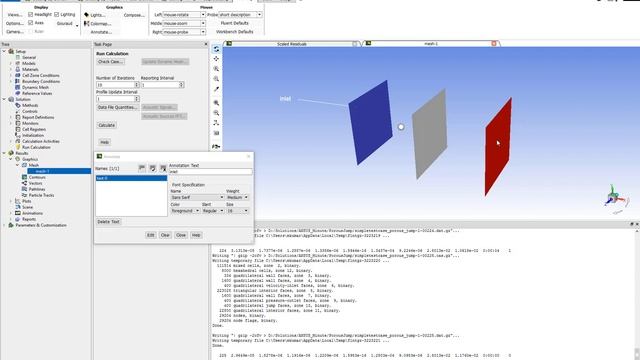This screenshot has width=640, height=360.
Task: Select the pan view tool in graphics toolbar
Action: click(x=216, y=59)
